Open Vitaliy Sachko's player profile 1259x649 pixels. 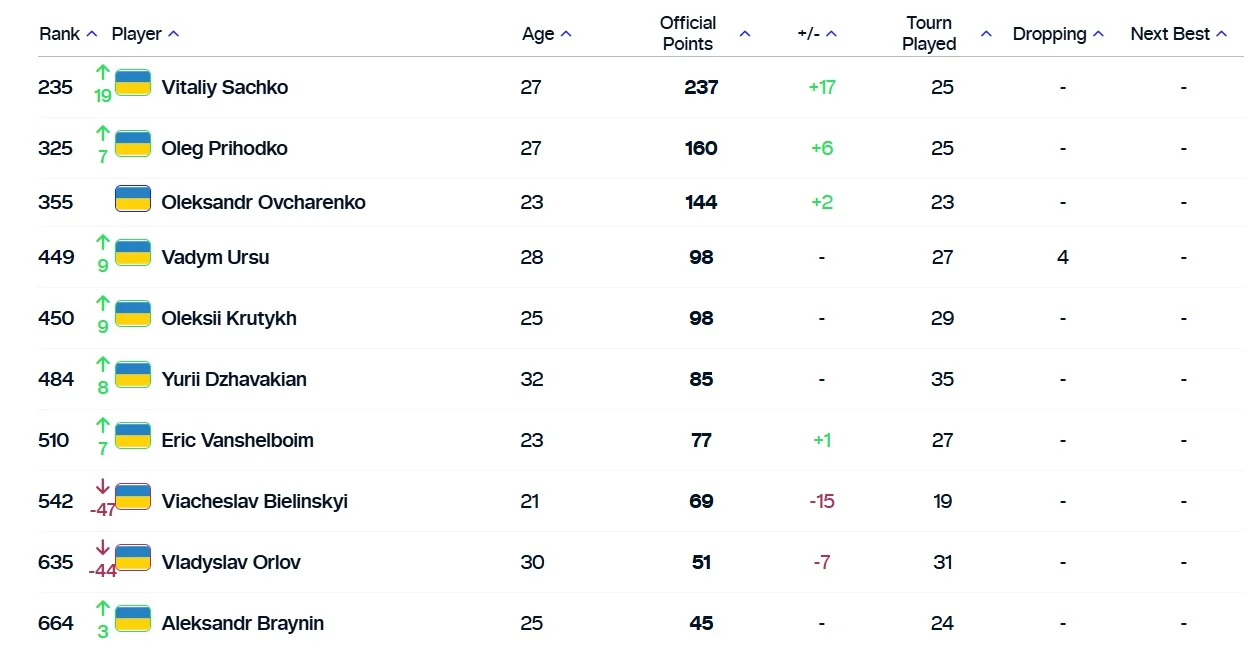pyautogui.click(x=225, y=87)
